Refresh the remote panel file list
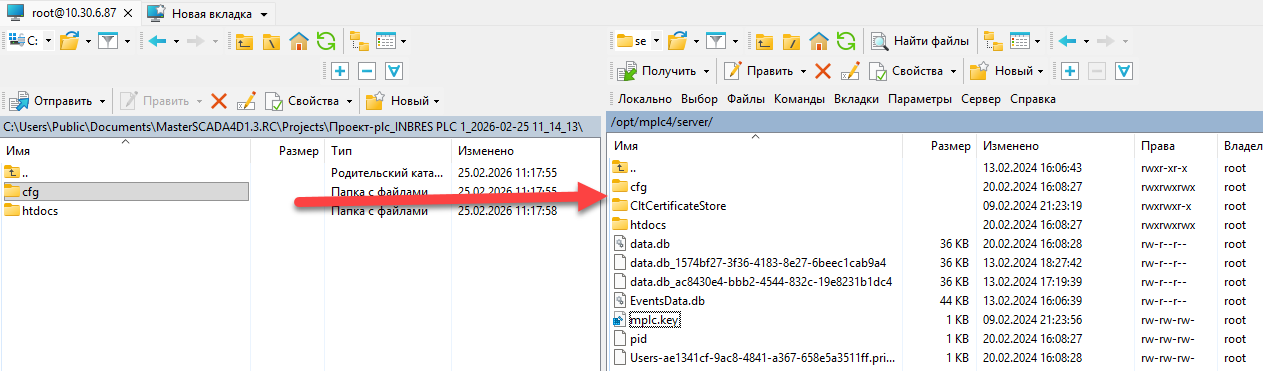This screenshot has width=1263, height=371. (x=846, y=41)
